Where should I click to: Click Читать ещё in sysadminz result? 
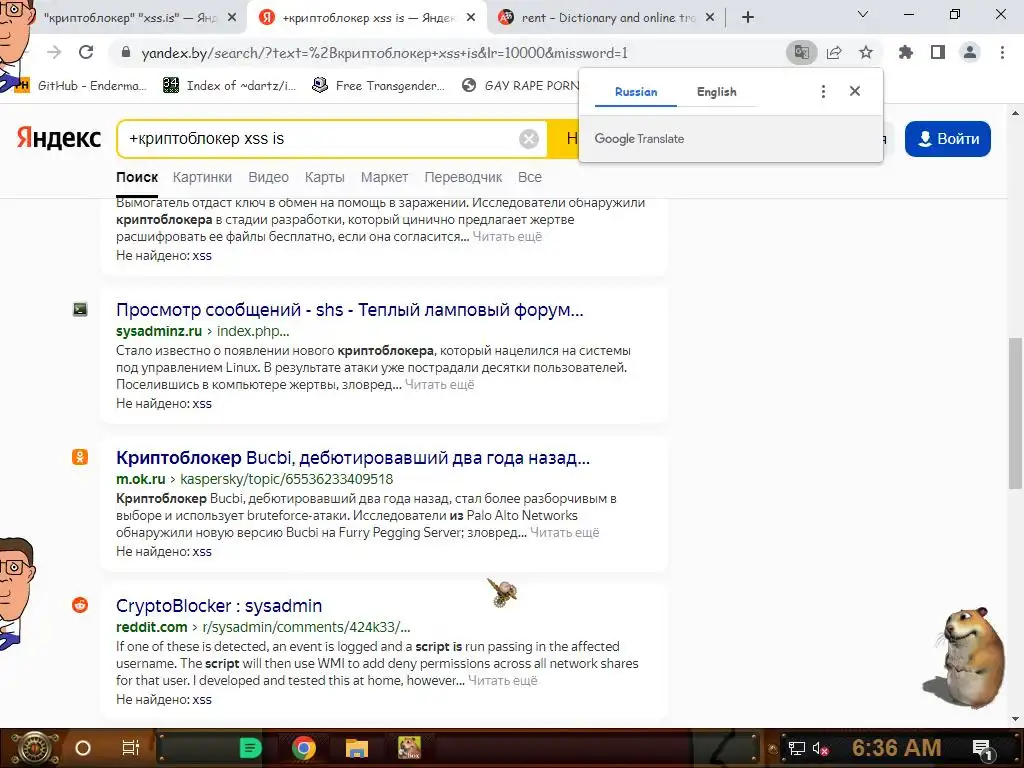440,385
